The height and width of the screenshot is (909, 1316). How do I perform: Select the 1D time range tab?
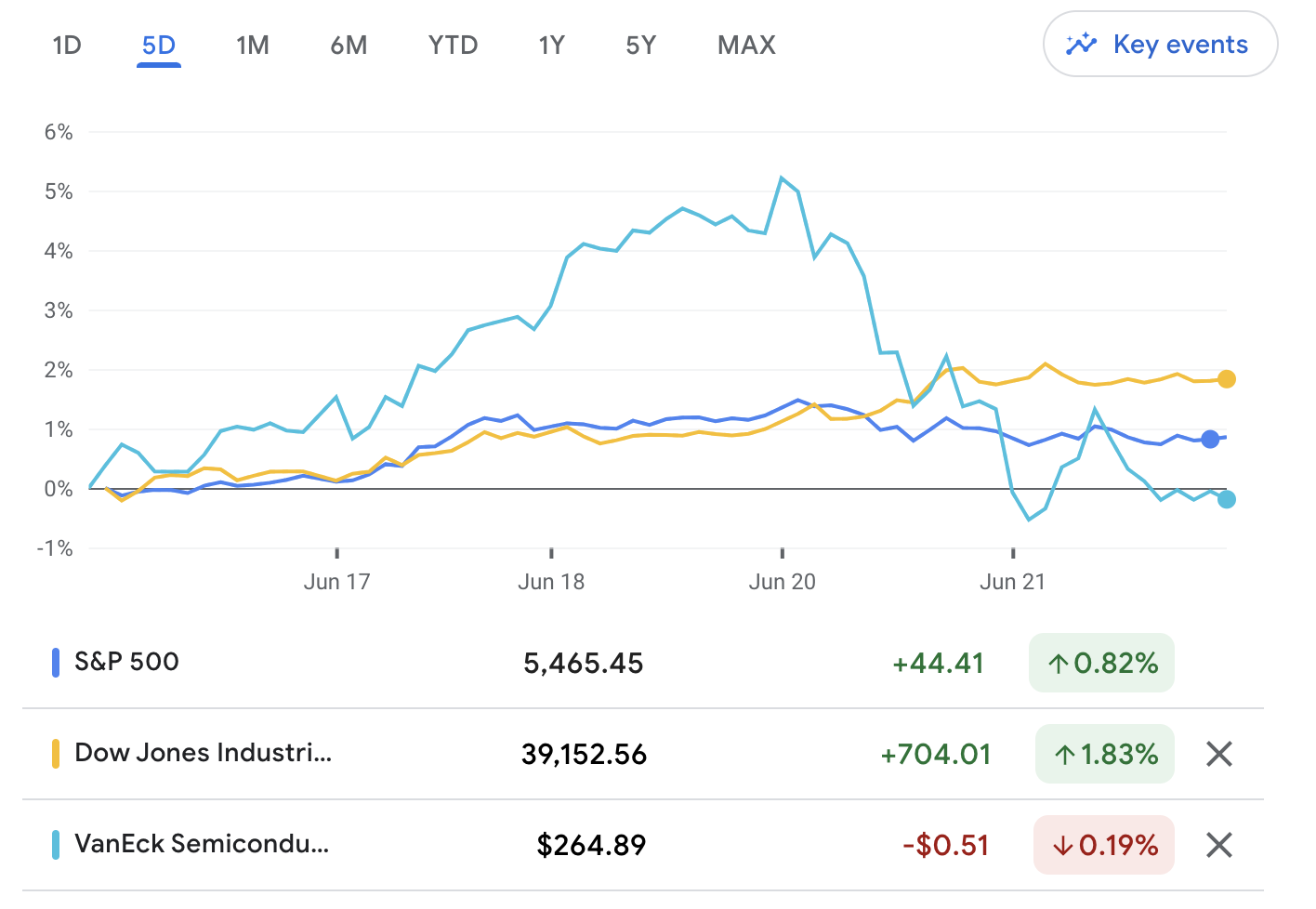(67, 46)
